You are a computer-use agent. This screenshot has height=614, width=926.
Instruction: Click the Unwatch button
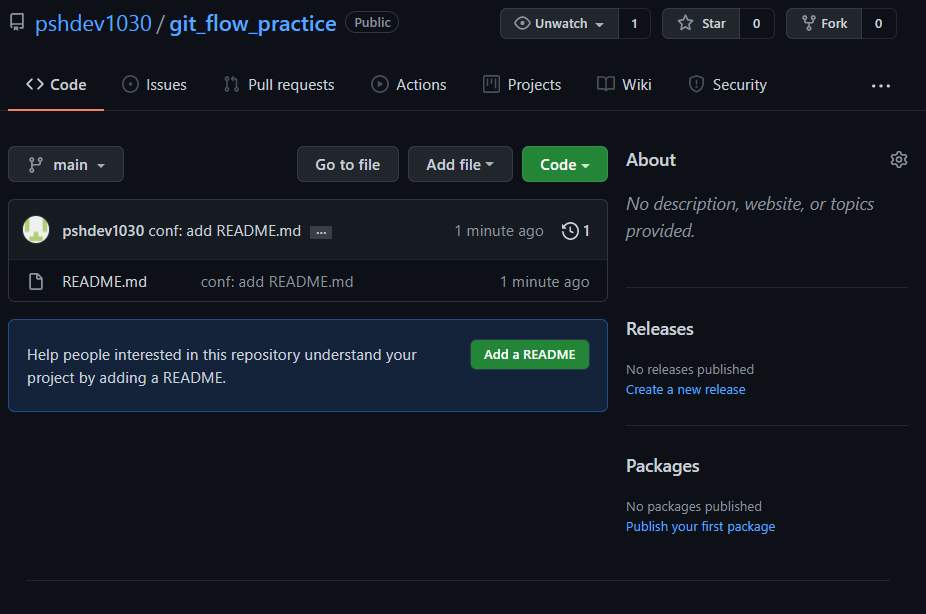coord(559,24)
